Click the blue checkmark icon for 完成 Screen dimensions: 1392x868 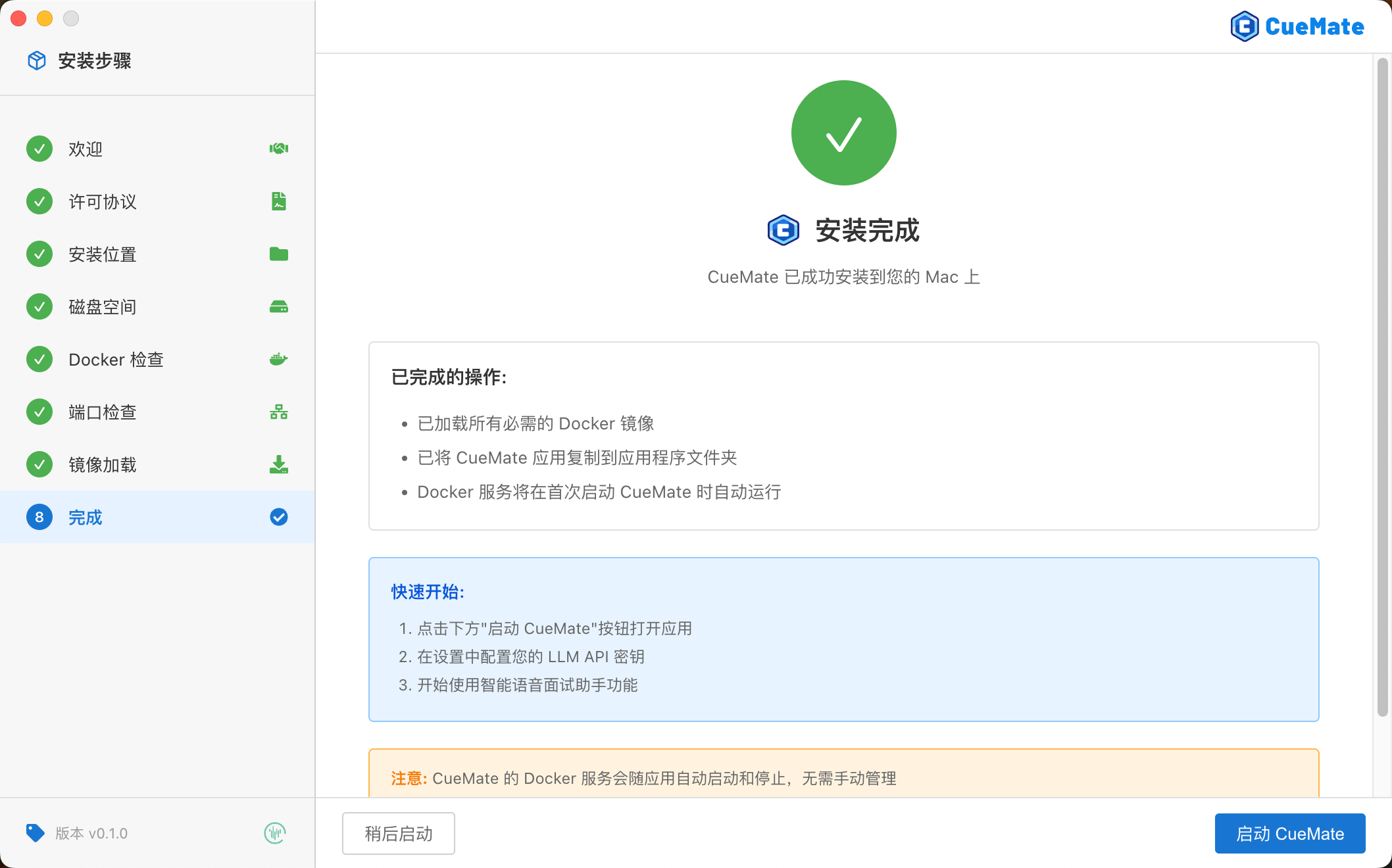point(278,517)
